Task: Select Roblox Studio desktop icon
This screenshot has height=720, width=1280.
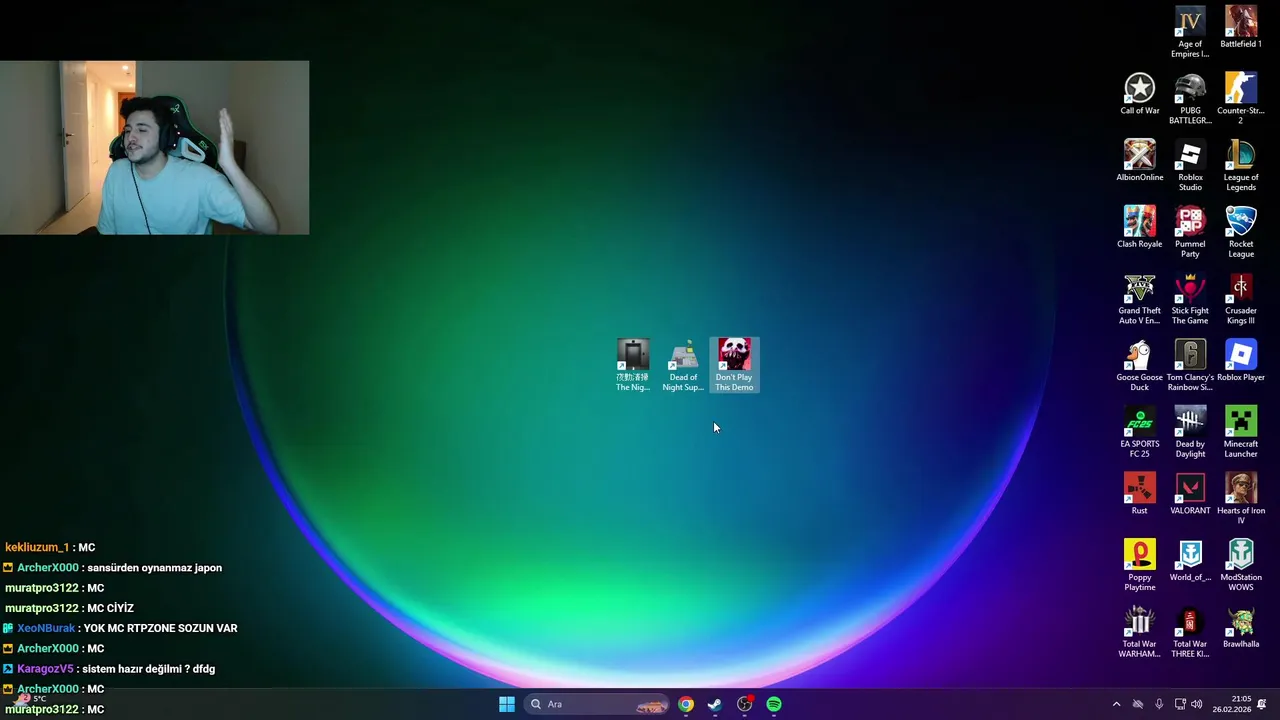Action: (x=1190, y=166)
